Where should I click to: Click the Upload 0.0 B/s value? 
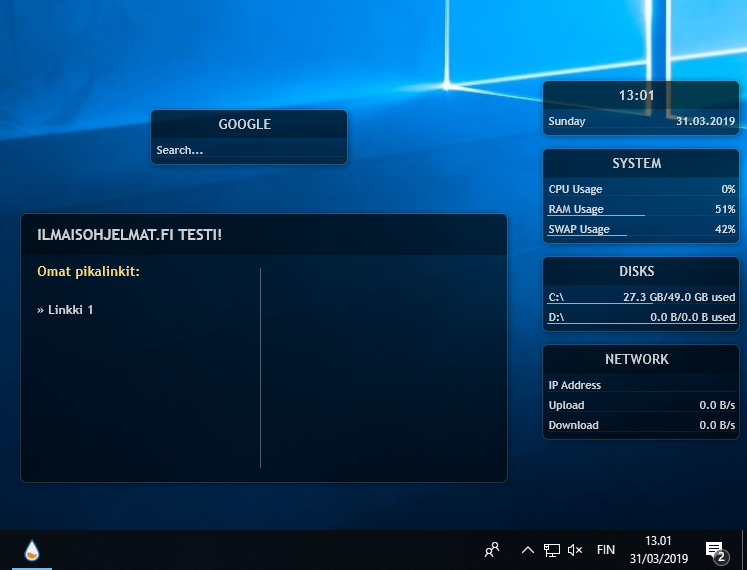tap(717, 405)
